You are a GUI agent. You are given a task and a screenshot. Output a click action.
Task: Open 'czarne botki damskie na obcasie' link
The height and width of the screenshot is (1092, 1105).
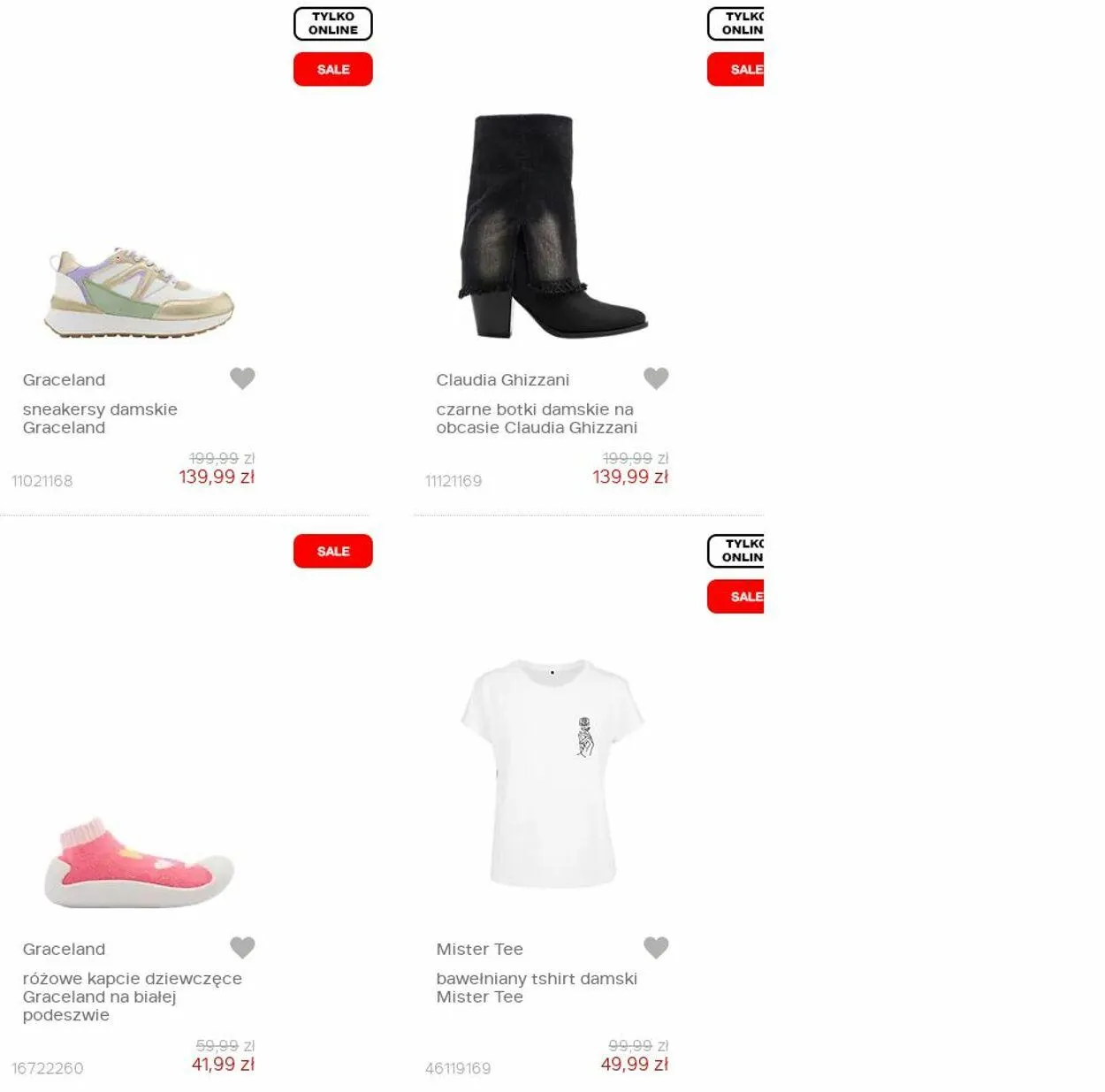point(537,418)
